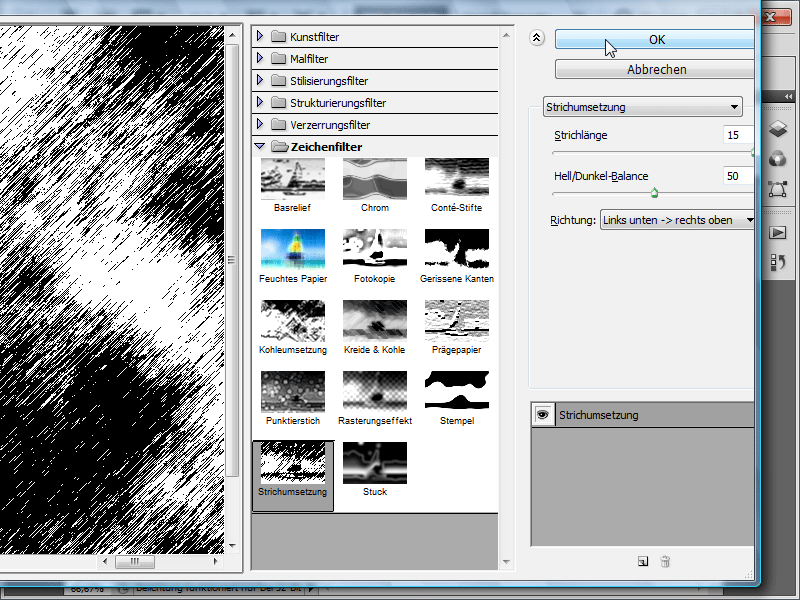The image size is (800, 600).
Task: Select the Chrom filter thumbnail
Action: [374, 179]
